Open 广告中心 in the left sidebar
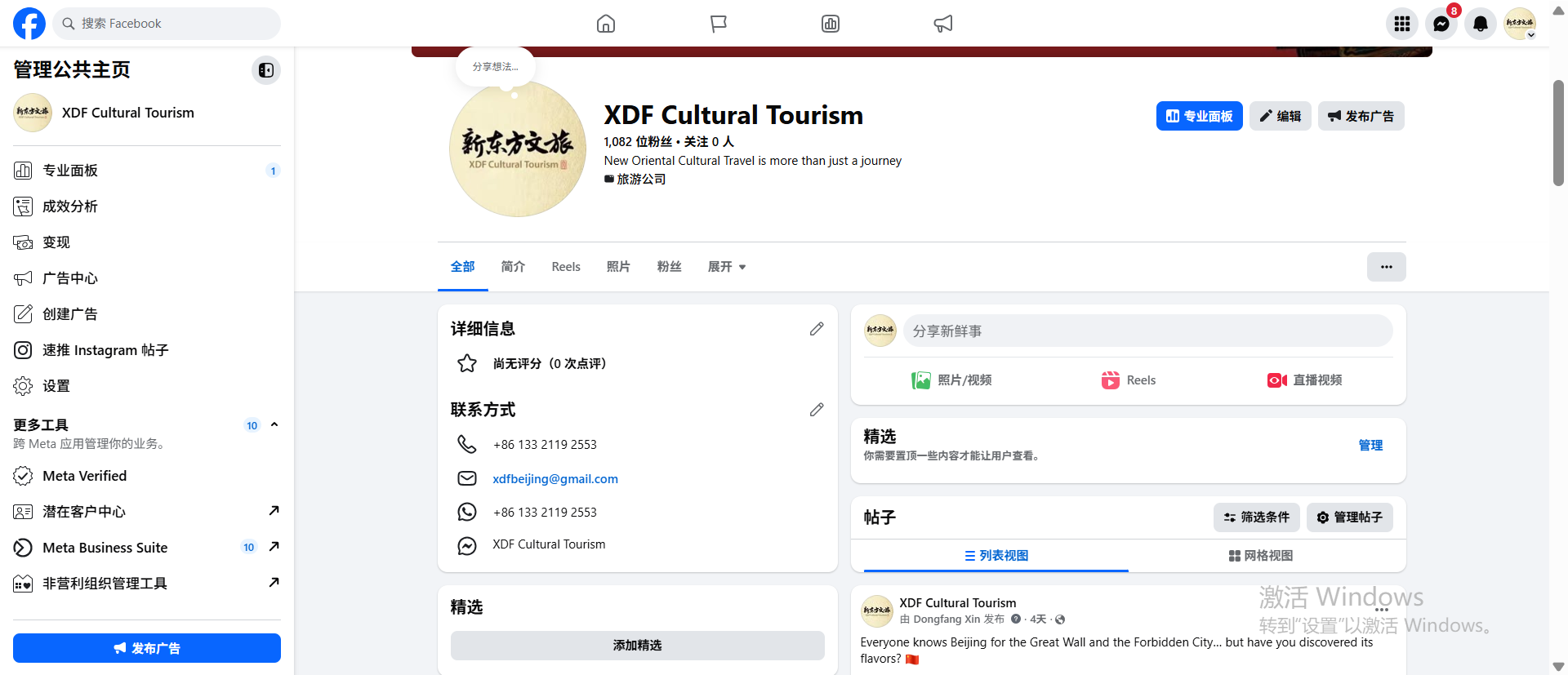This screenshot has height=675, width=1568. [147, 278]
